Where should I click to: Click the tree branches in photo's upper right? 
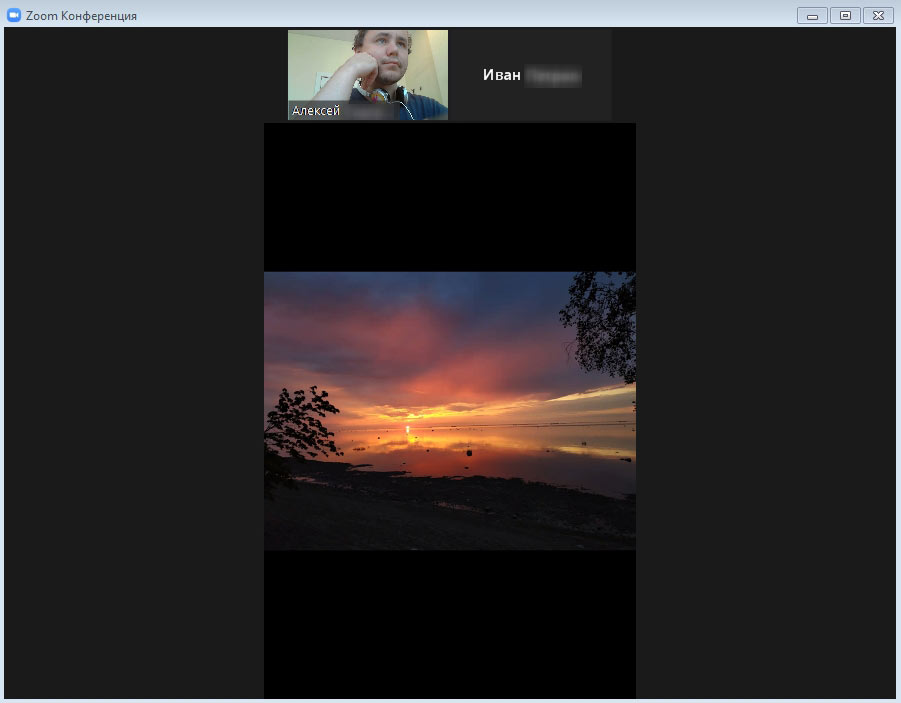[602, 318]
